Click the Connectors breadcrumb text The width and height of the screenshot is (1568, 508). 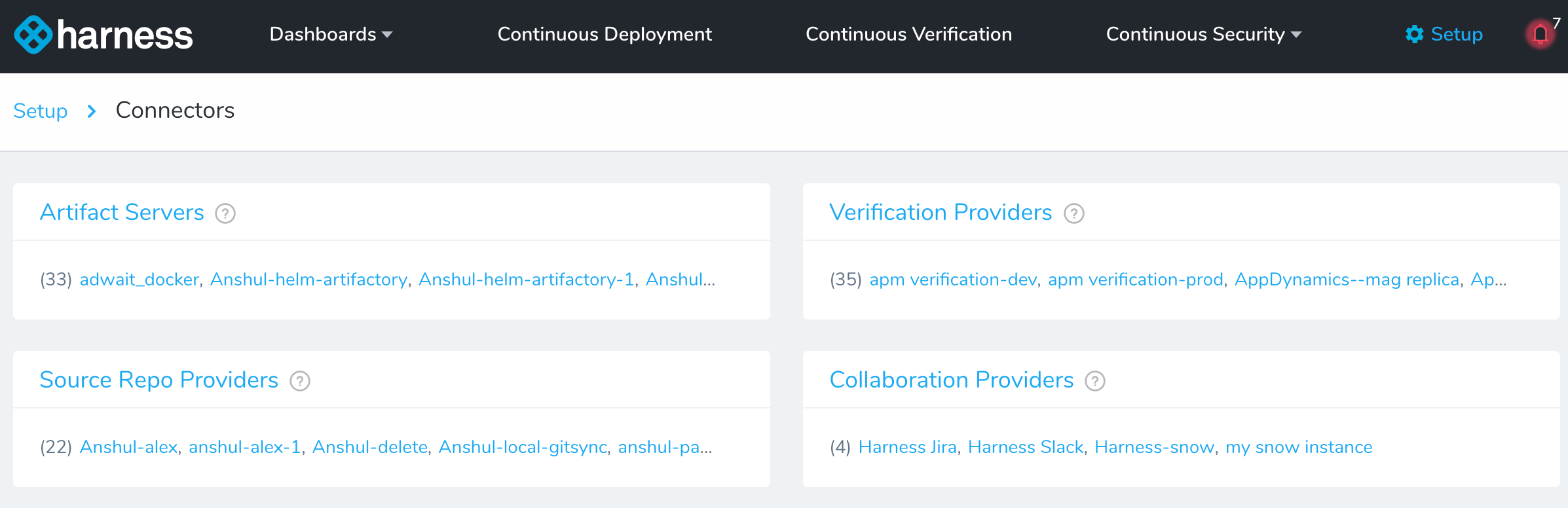point(175,111)
